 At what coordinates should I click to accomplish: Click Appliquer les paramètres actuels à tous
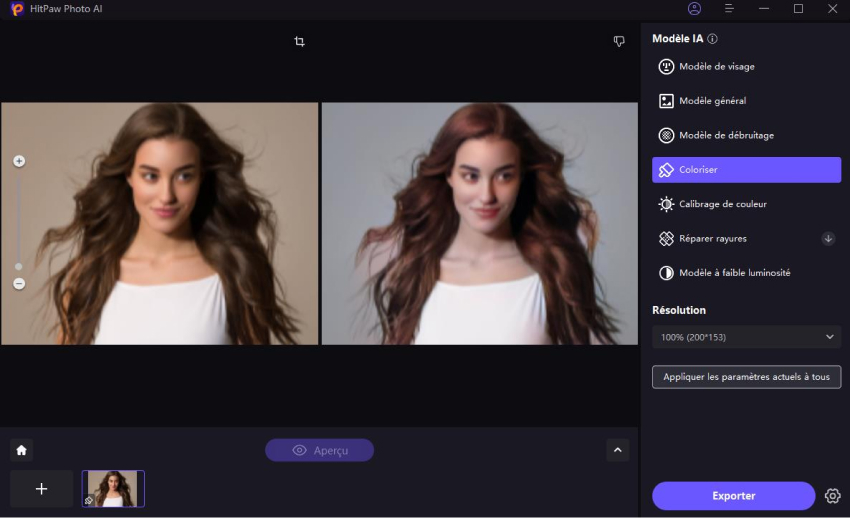click(x=746, y=377)
